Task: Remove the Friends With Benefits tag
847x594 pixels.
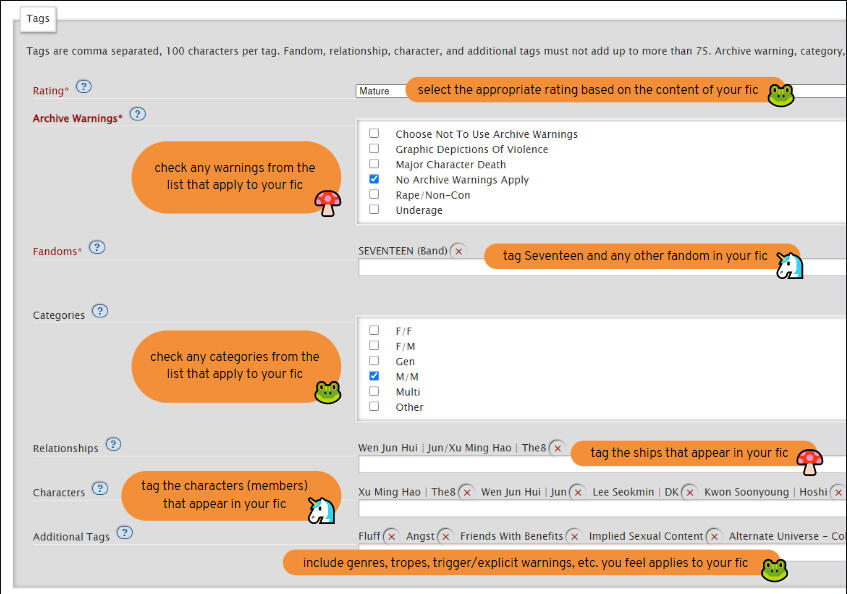Action: pyautogui.click(x=574, y=537)
